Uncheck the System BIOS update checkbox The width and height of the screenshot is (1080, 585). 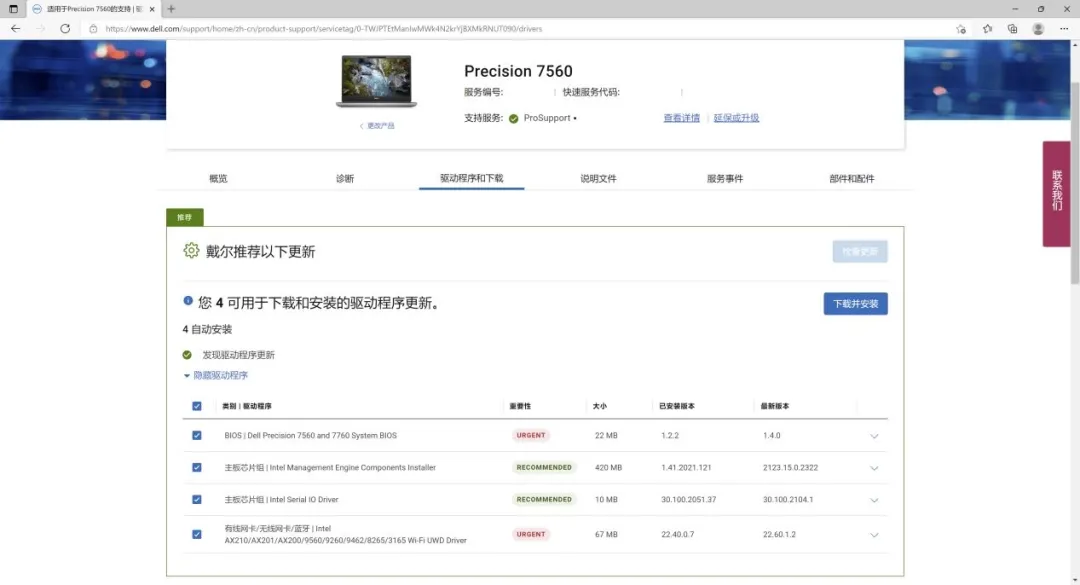[x=197, y=435]
